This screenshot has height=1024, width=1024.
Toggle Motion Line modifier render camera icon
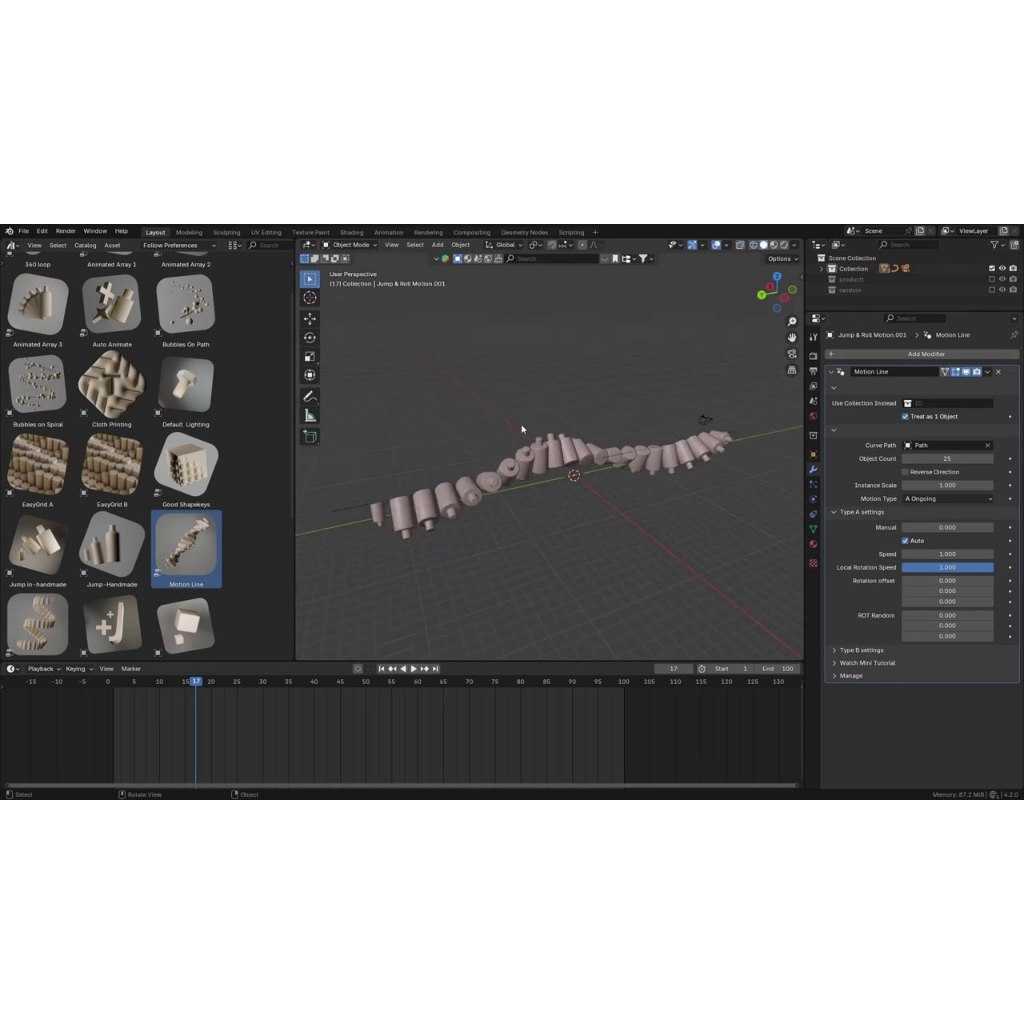coord(977,372)
